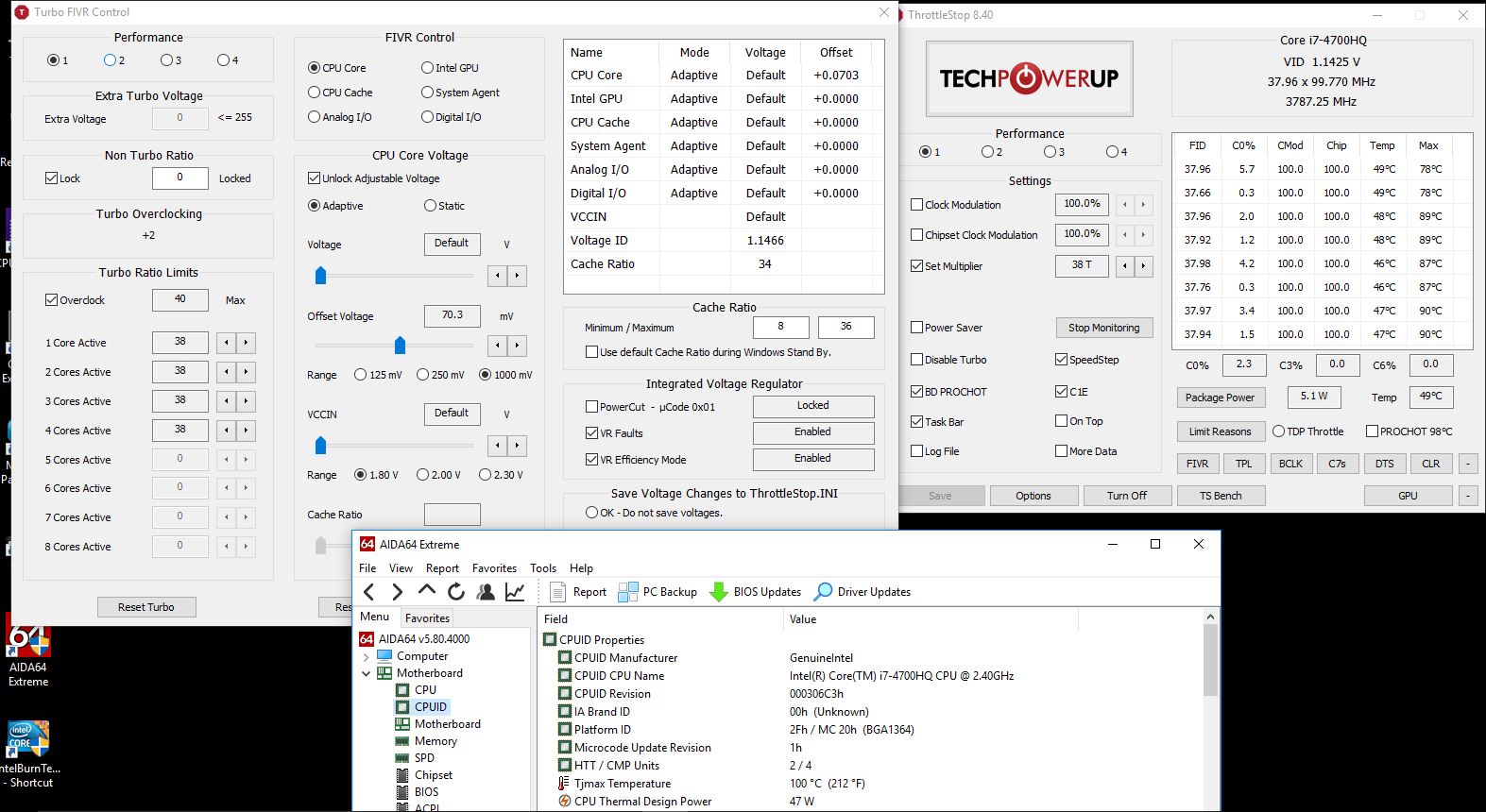Open the TS Bench tool

[1221, 496]
